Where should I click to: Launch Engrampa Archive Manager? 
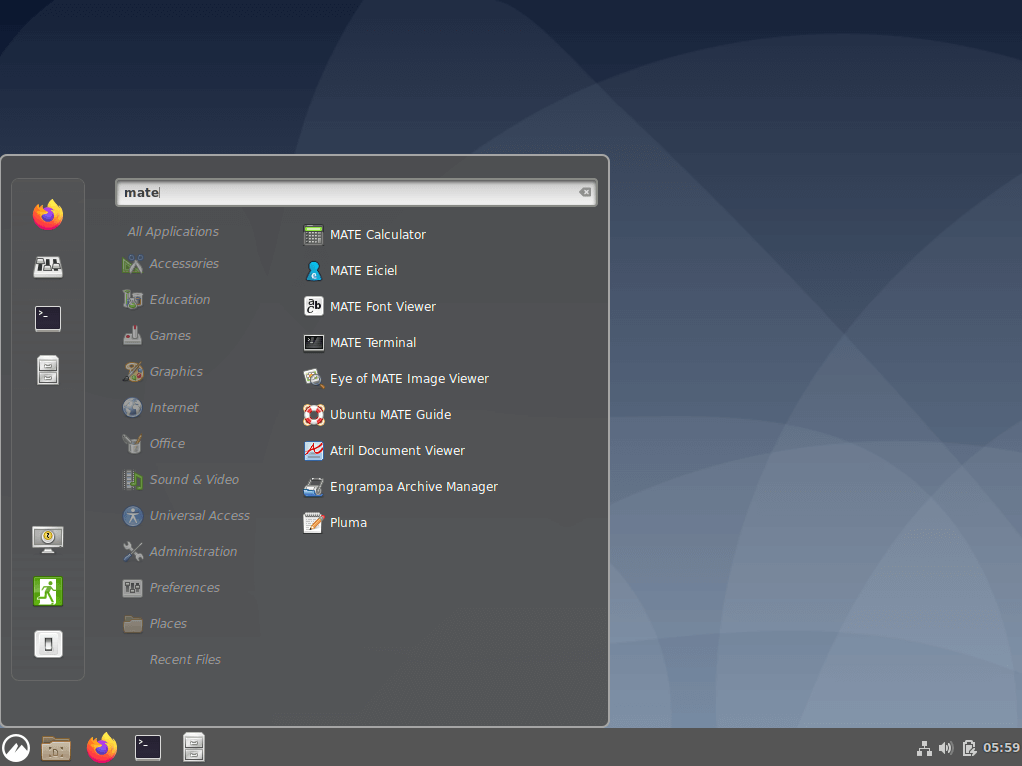(413, 487)
